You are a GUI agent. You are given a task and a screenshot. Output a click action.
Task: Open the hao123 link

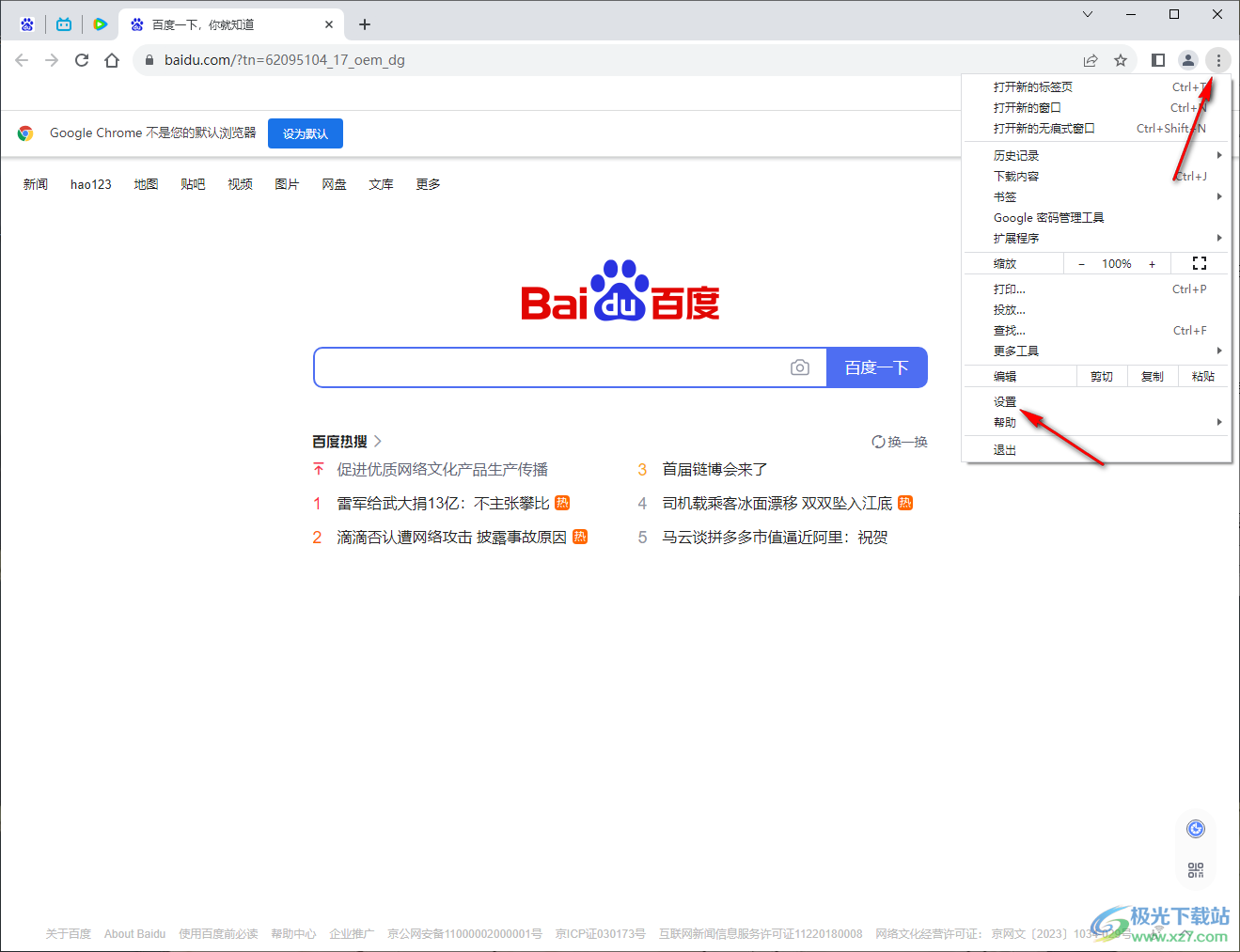point(91,184)
